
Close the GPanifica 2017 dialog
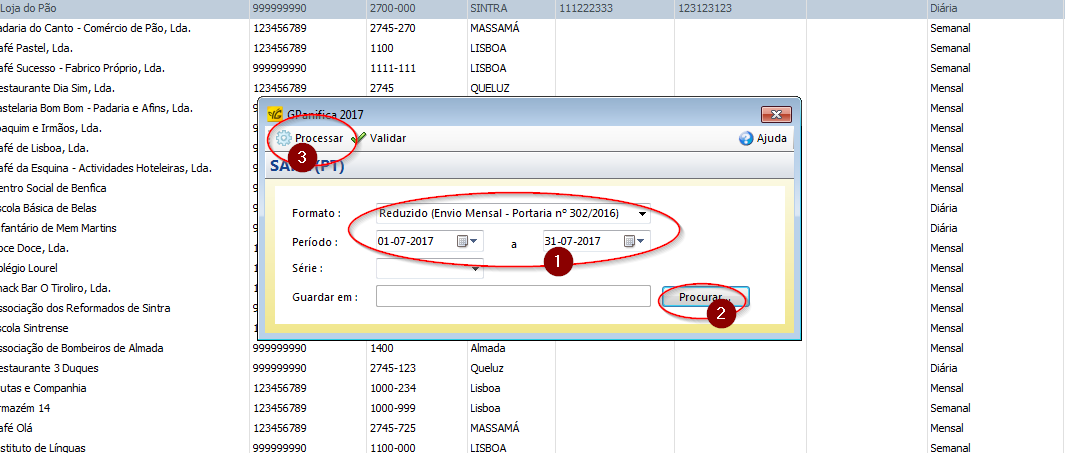pyautogui.click(x=776, y=114)
